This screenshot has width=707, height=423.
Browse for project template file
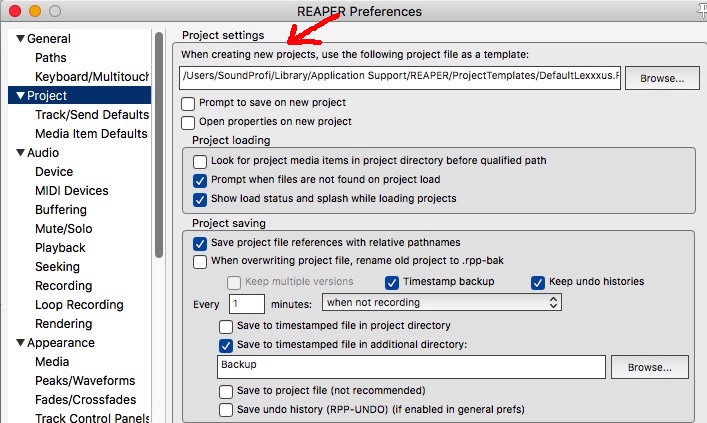[661, 78]
